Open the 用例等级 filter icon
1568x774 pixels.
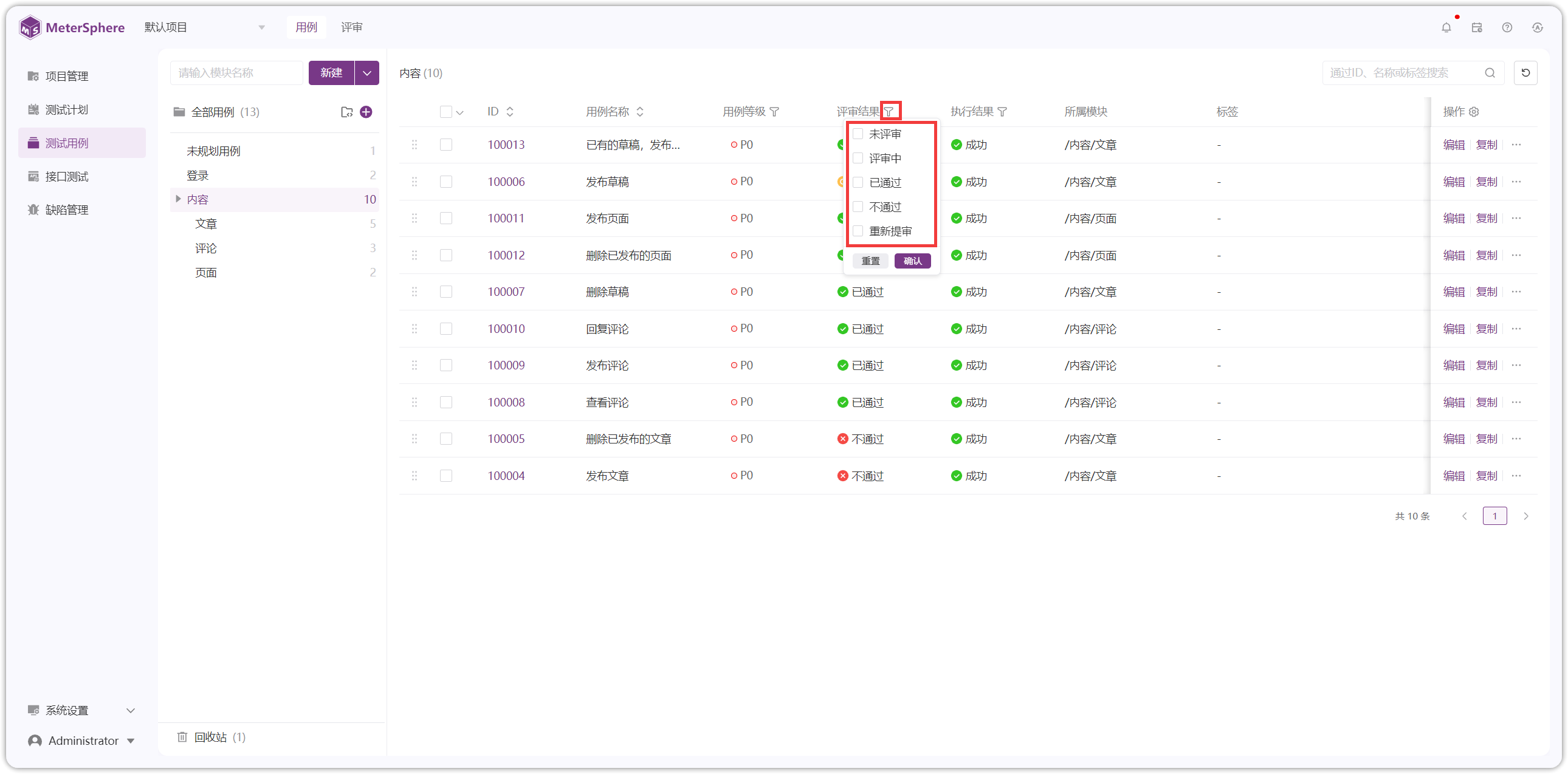774,112
